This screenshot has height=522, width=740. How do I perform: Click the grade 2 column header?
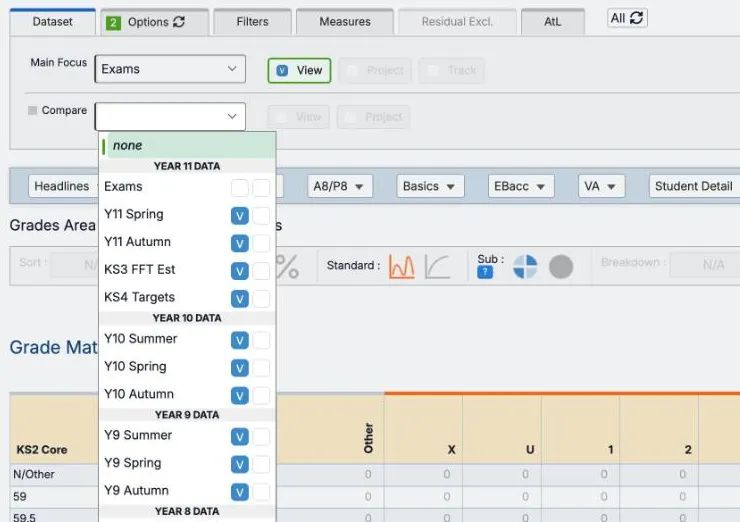coord(688,449)
